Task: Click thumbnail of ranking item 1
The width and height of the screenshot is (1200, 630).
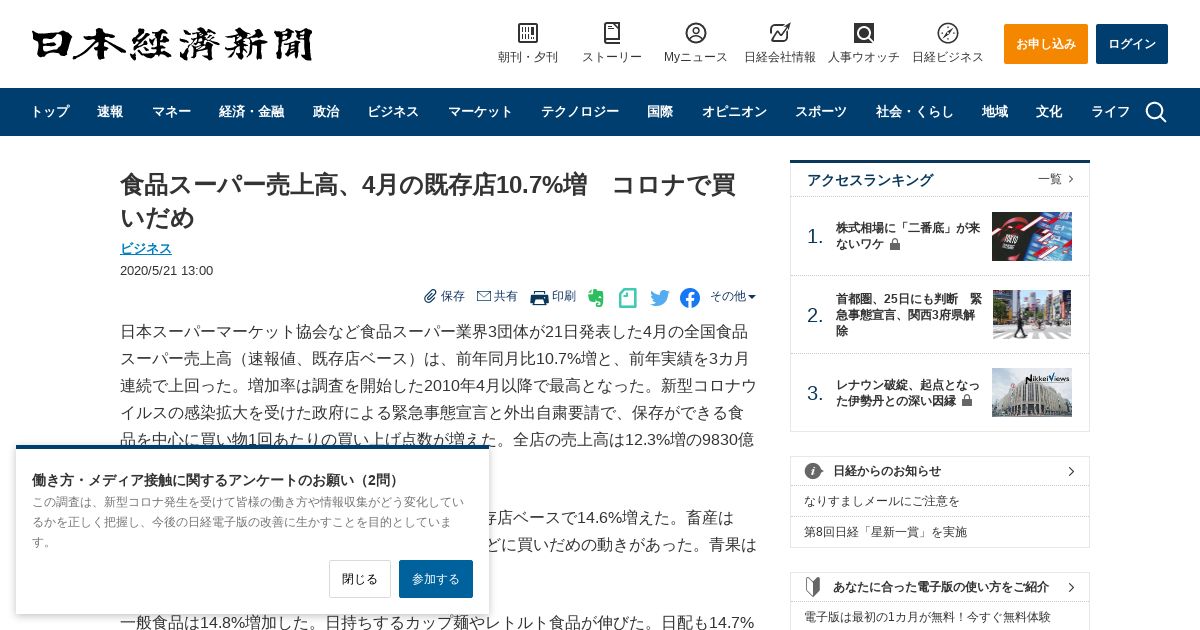Action: [1032, 236]
